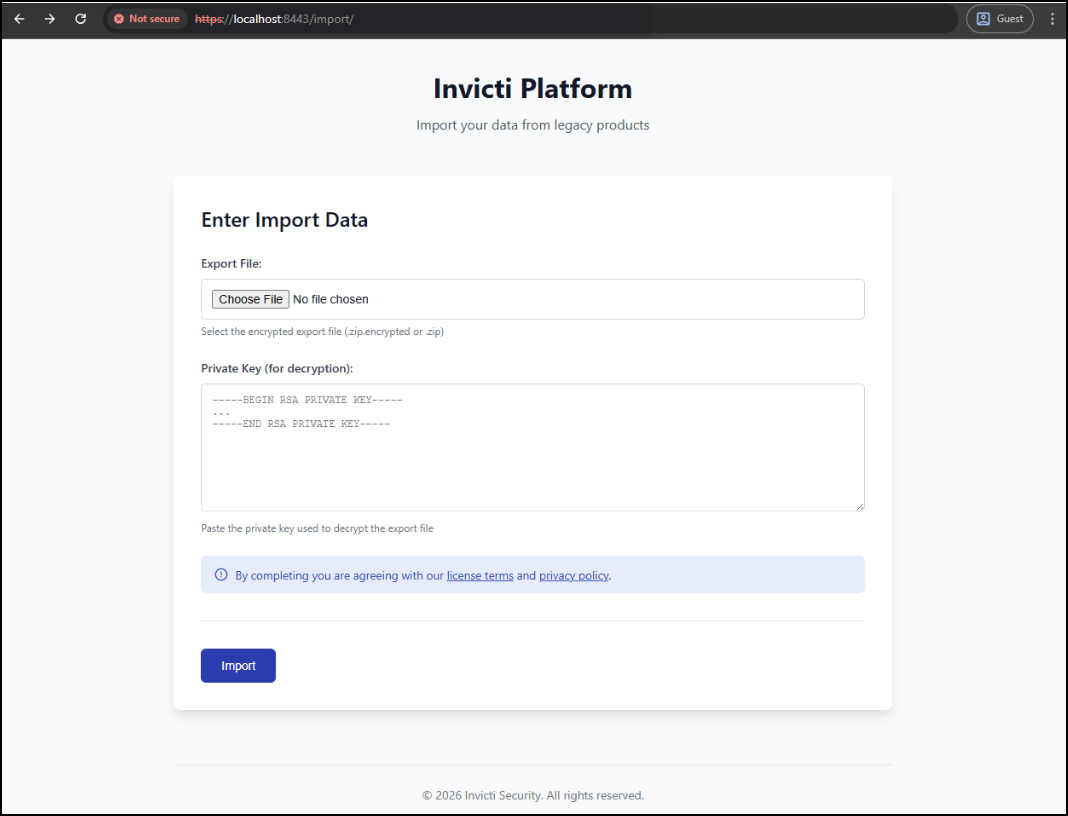Click the crossed-out https lock indicator
The width and height of the screenshot is (1068, 816).
click(x=208, y=18)
